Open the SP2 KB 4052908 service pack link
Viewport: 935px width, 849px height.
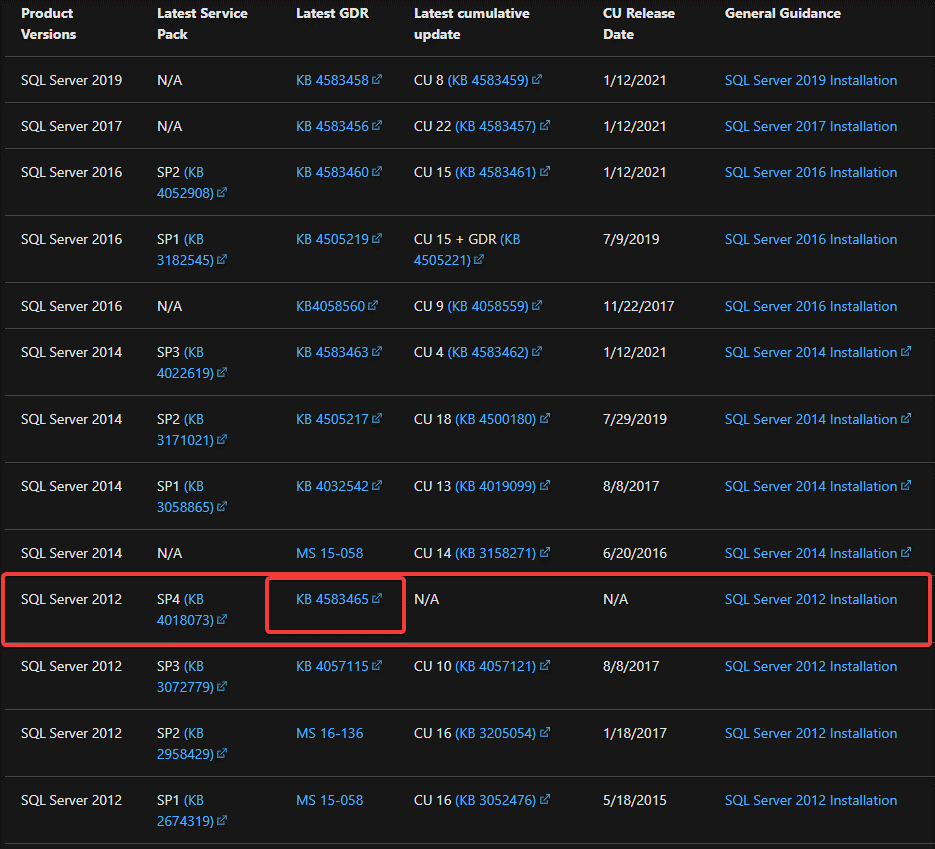tap(185, 182)
